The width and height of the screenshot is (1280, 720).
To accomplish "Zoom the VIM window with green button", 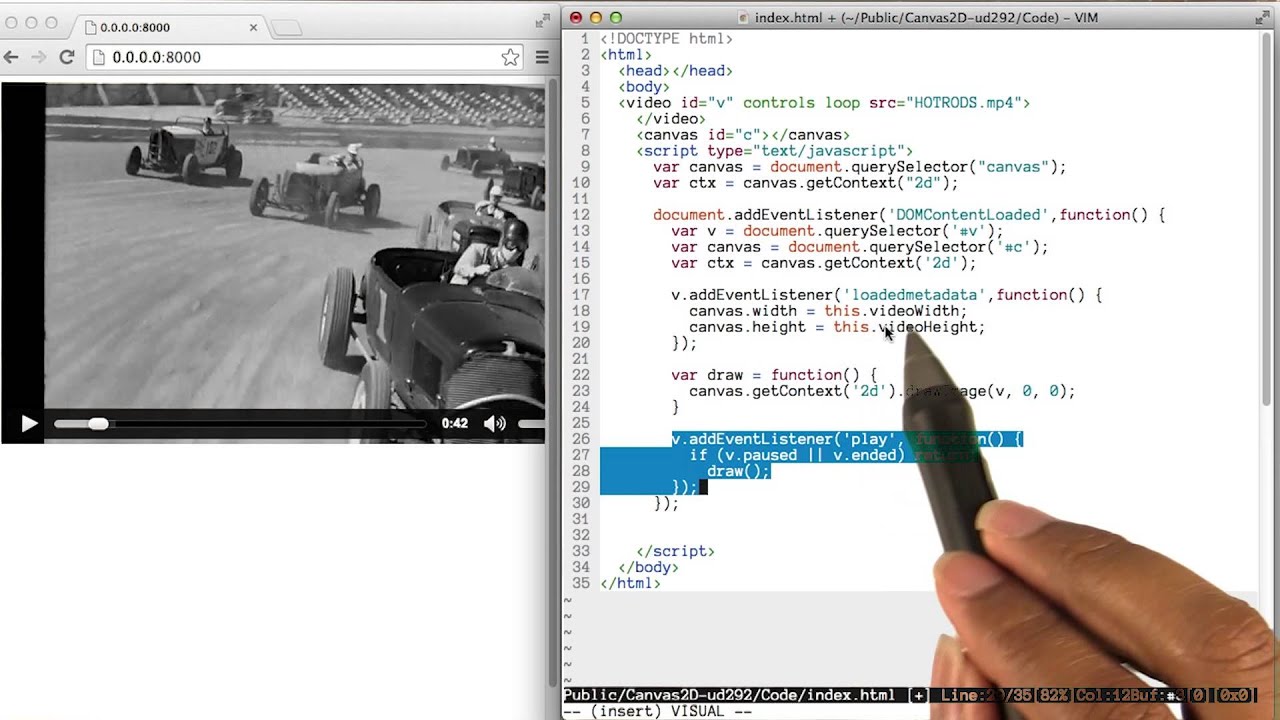I will click(x=616, y=17).
